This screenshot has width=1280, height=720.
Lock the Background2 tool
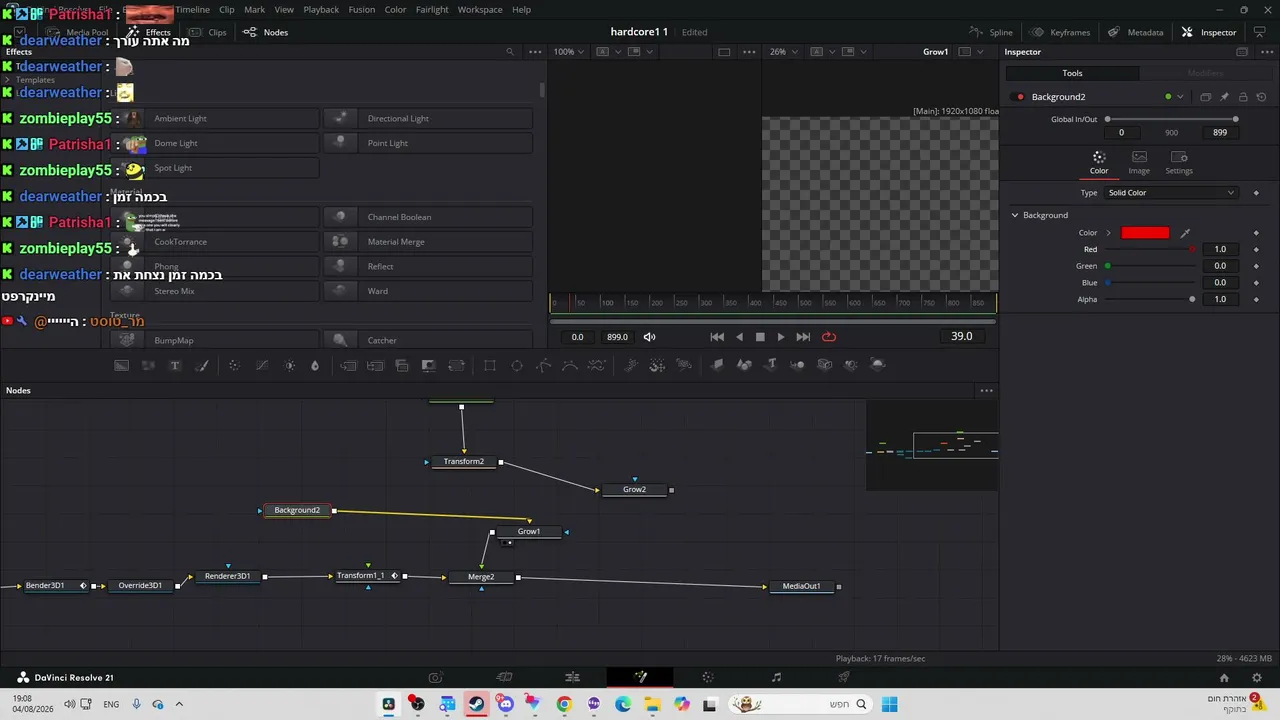[1243, 97]
